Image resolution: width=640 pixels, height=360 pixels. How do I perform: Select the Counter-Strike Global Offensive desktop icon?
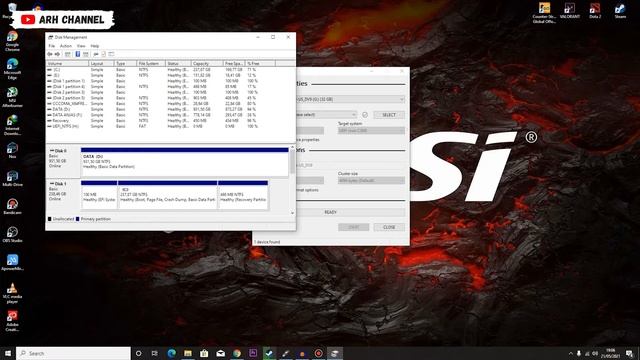click(x=544, y=12)
